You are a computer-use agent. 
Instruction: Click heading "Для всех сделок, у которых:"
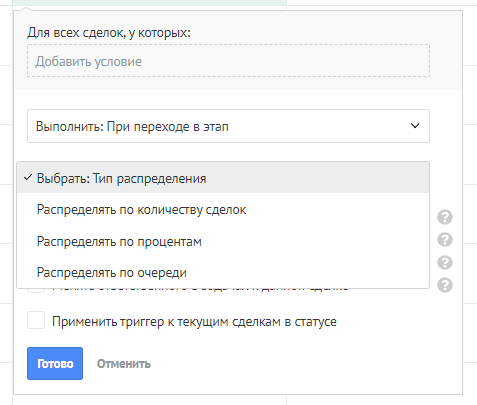[x=109, y=33]
